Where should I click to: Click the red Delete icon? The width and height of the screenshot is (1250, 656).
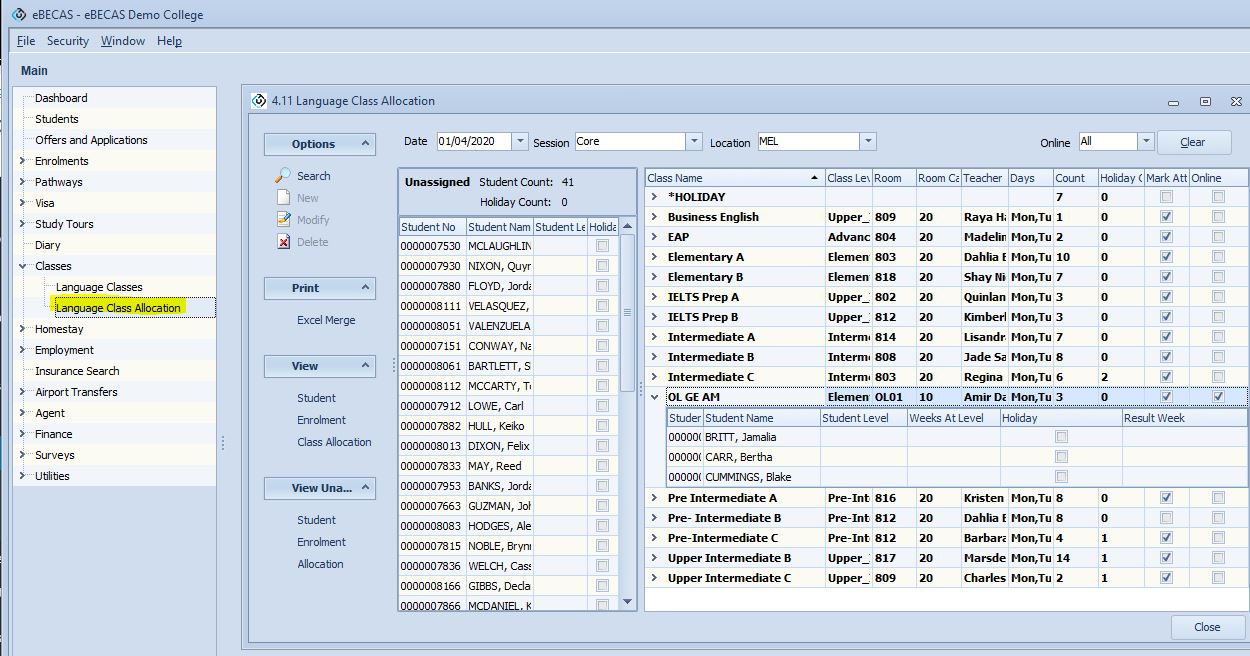pos(284,242)
